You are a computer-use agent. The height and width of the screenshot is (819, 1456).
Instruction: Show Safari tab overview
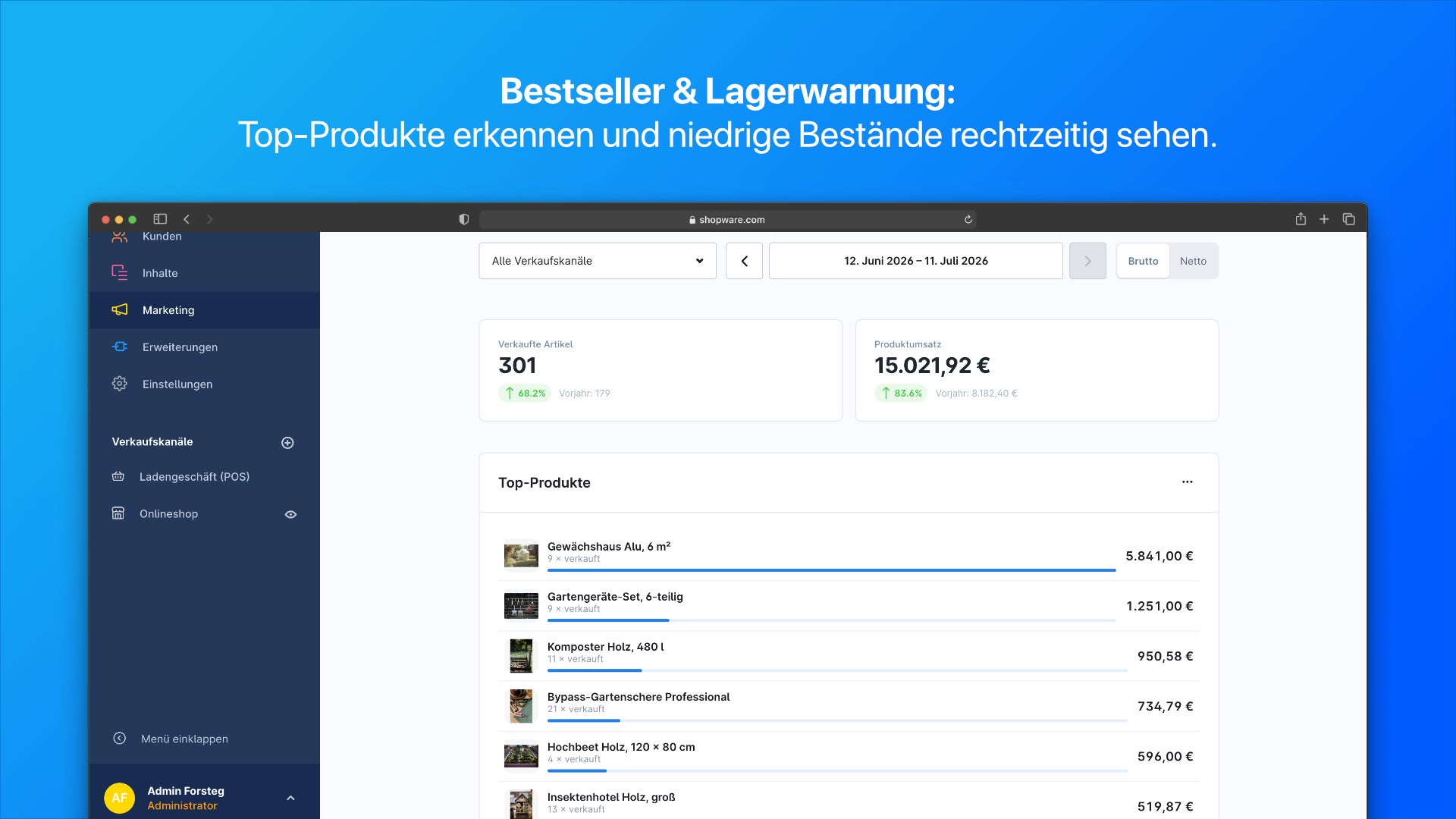coord(1349,219)
